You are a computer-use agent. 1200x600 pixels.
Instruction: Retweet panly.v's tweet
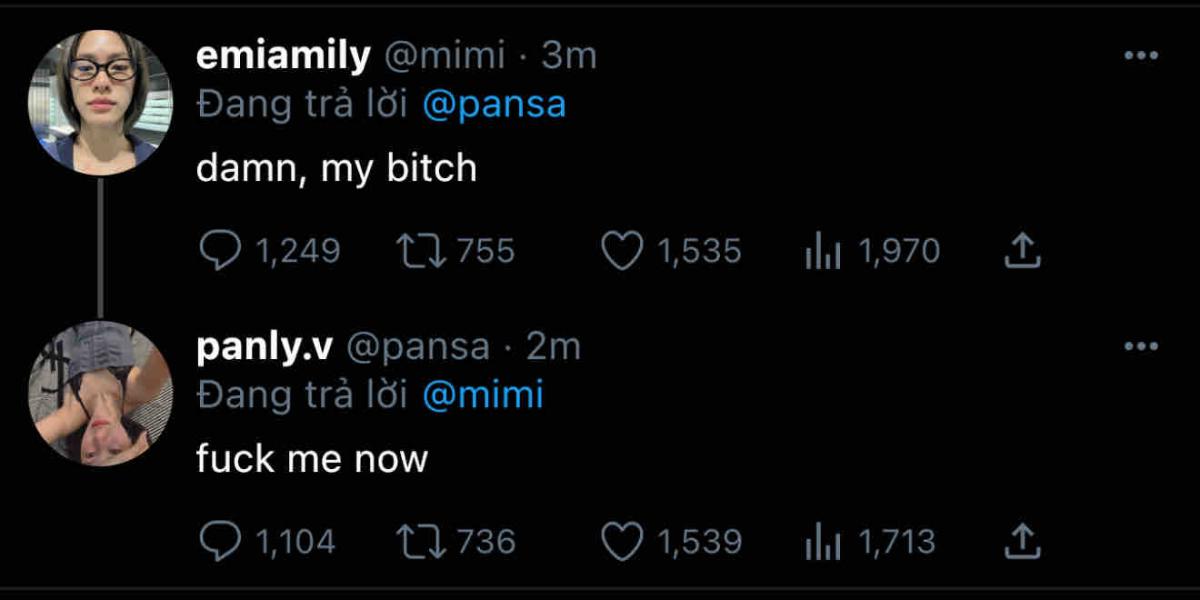pyautogui.click(x=419, y=542)
